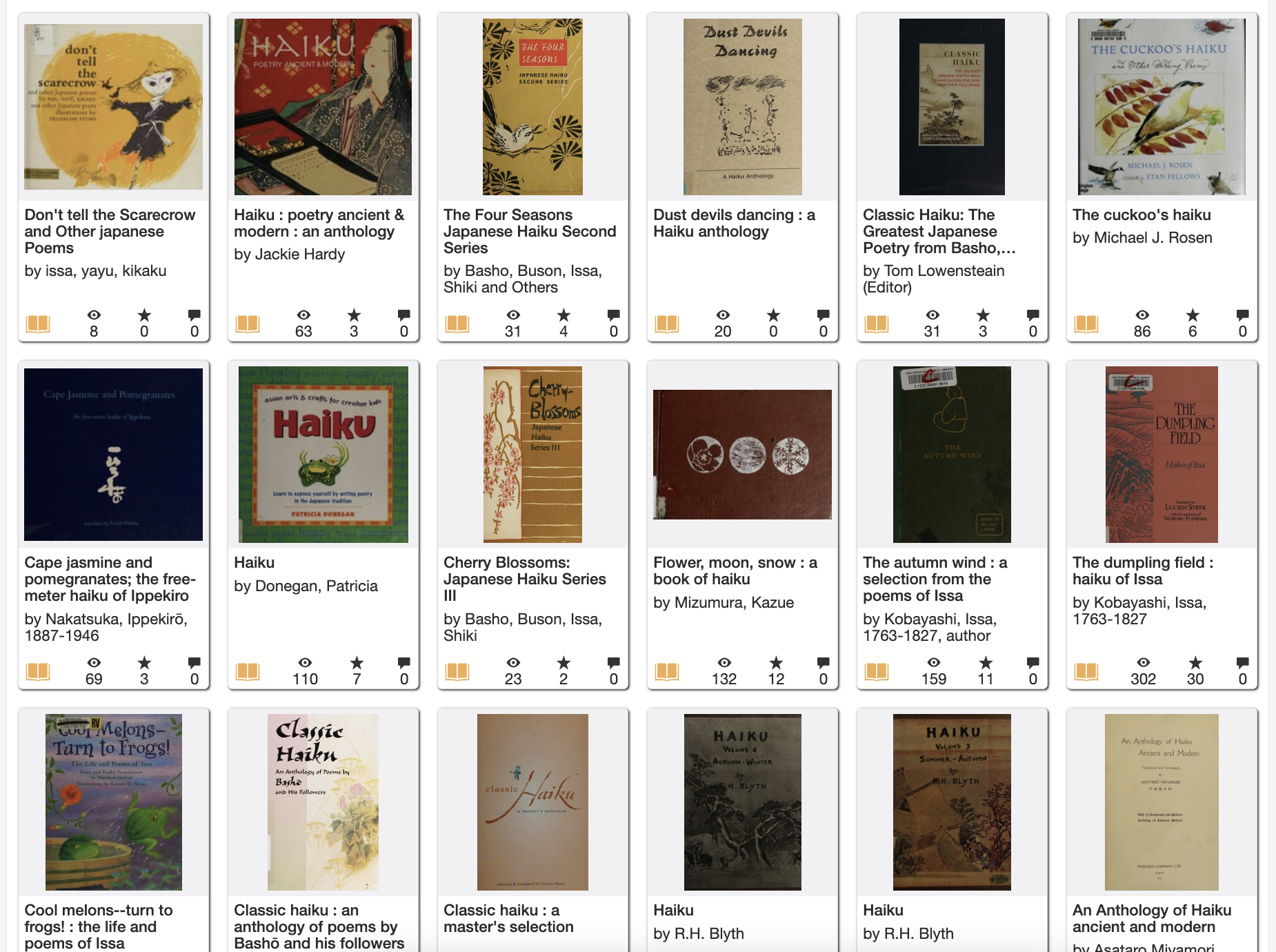Open Haiku Volume 4 Autumn-Winter cover
This screenshot has height=952, width=1276.
pos(743,802)
